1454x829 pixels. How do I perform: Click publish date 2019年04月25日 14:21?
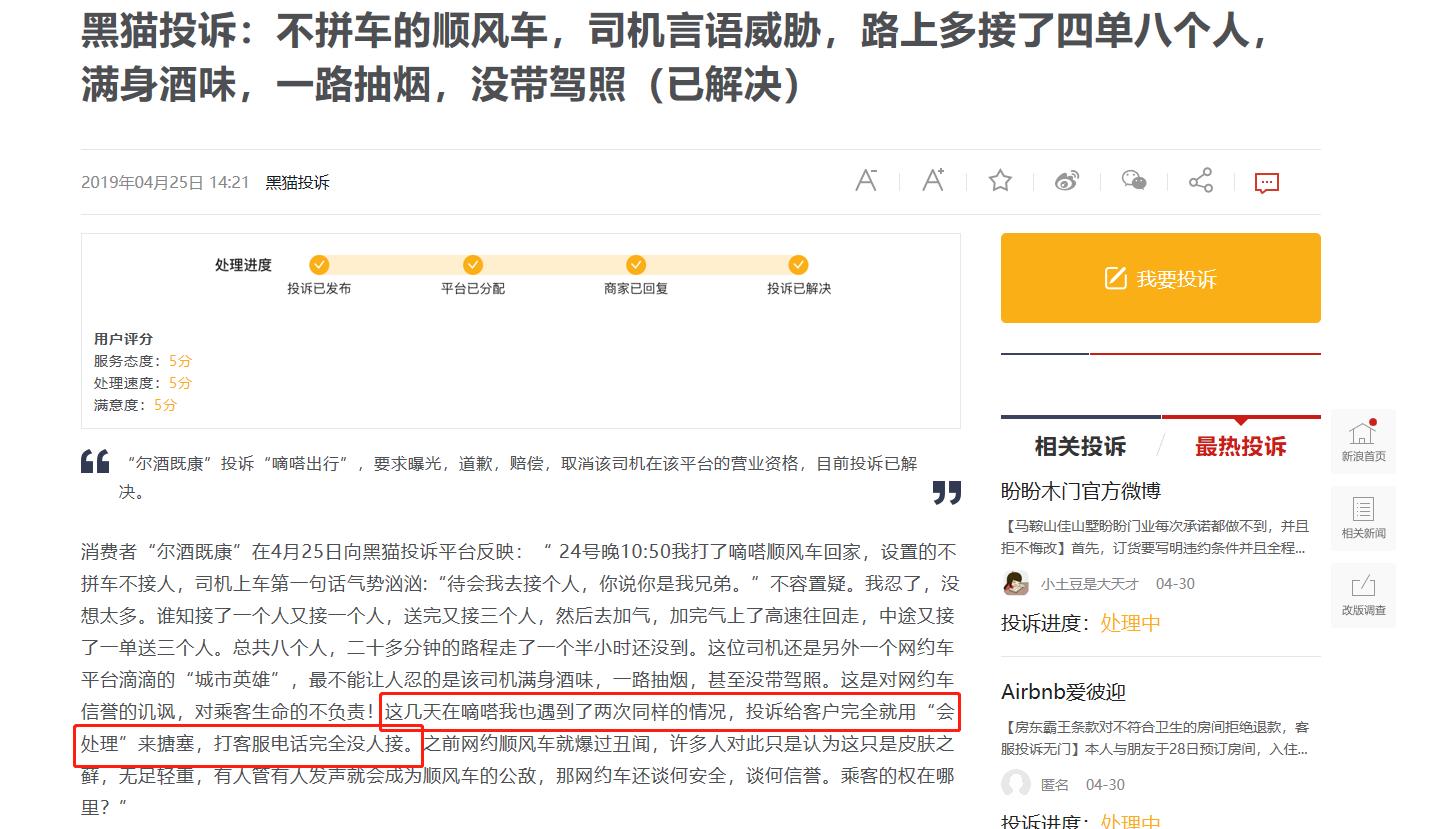(x=165, y=182)
